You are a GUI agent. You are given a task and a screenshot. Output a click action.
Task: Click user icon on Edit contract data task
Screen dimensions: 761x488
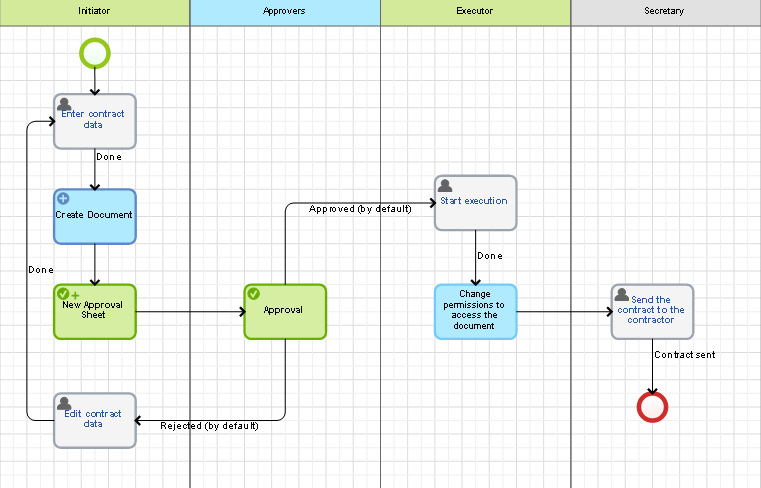click(x=65, y=403)
